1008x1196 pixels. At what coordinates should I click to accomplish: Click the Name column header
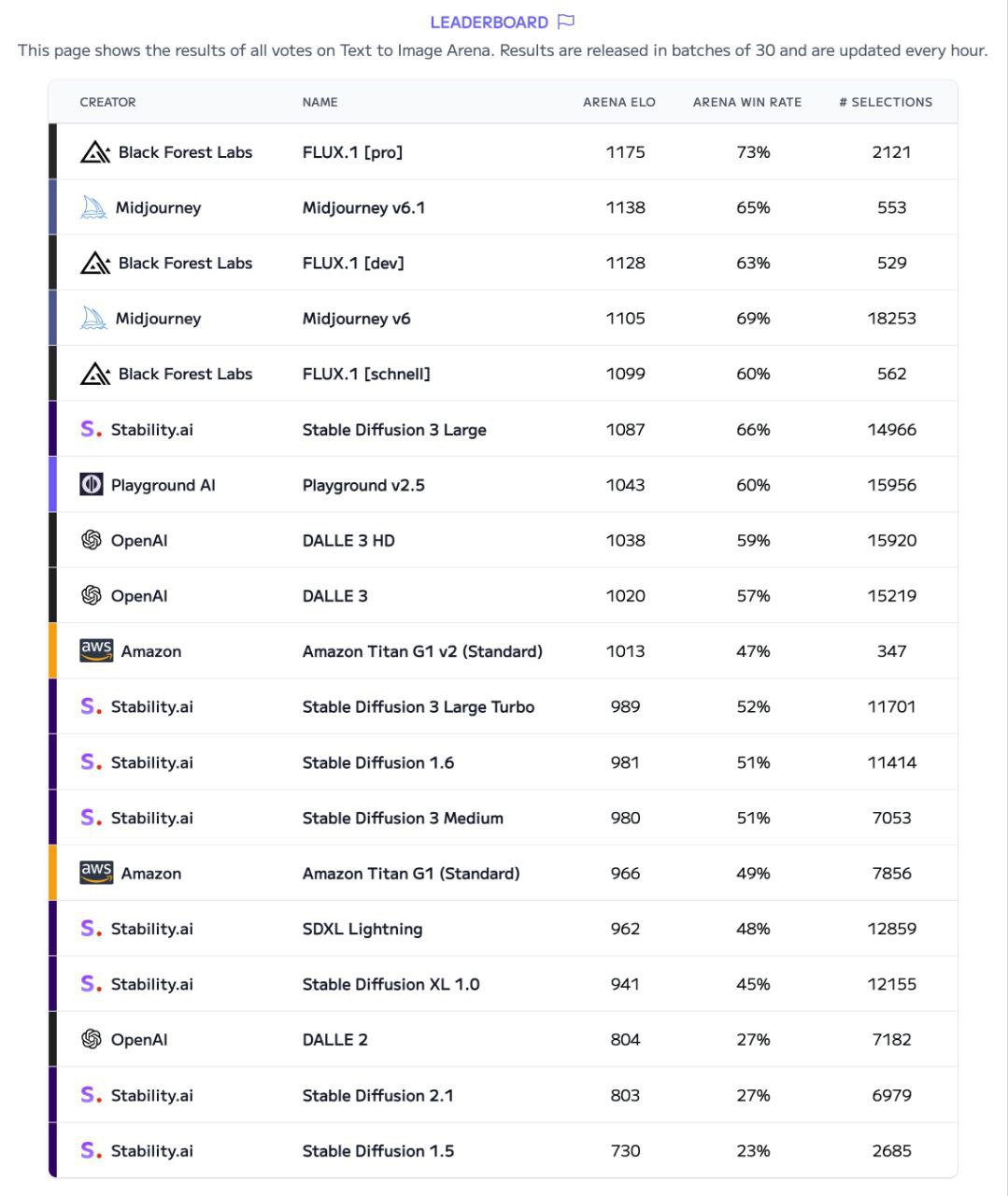click(x=319, y=102)
